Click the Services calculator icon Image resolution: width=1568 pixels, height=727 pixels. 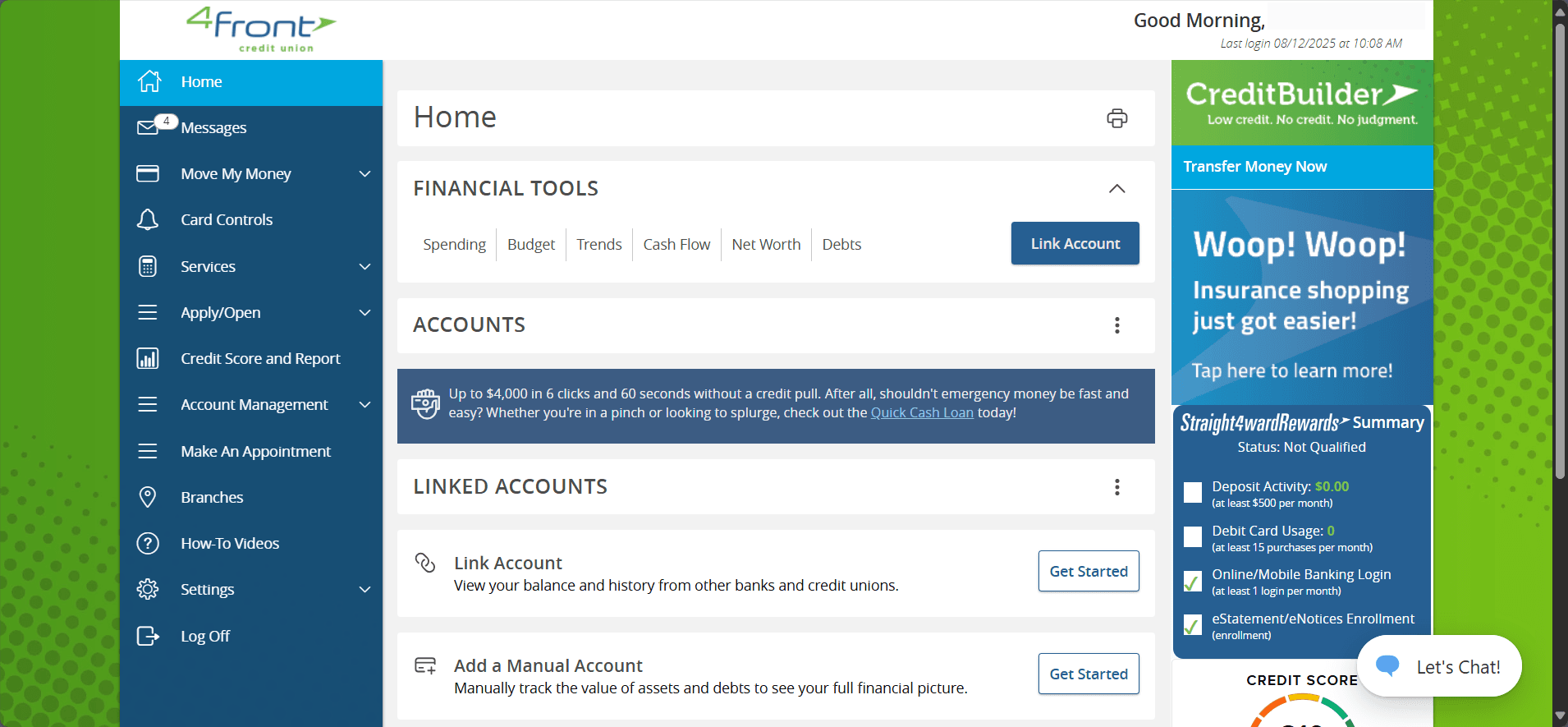(148, 266)
